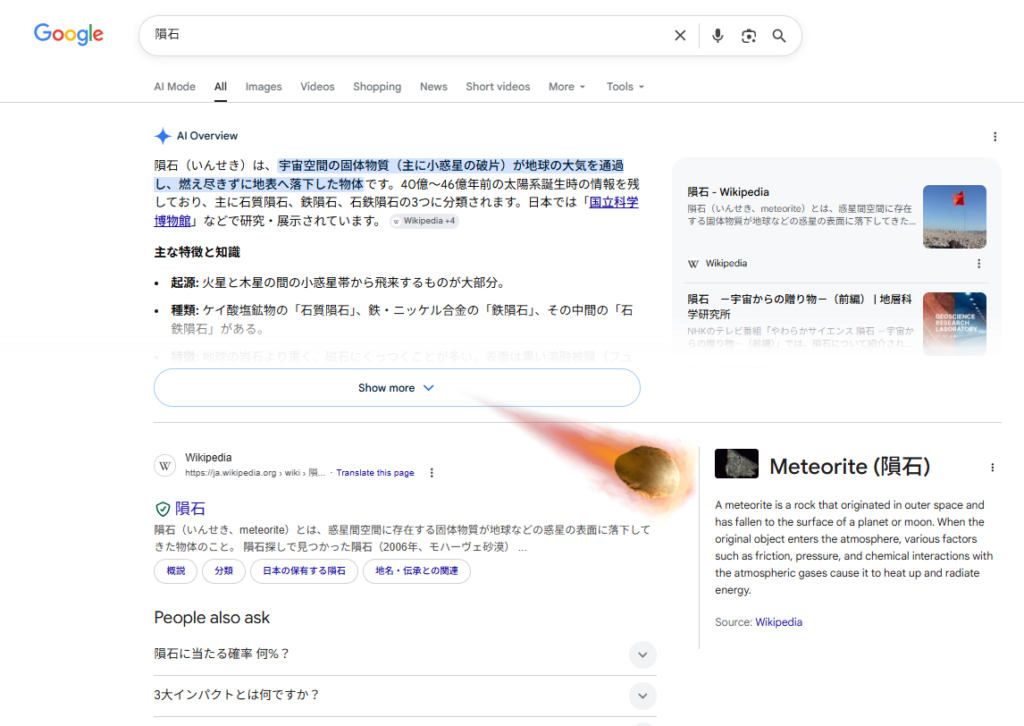Expand AI Overview with Show more
The width and height of the screenshot is (1024, 726).
tap(397, 388)
